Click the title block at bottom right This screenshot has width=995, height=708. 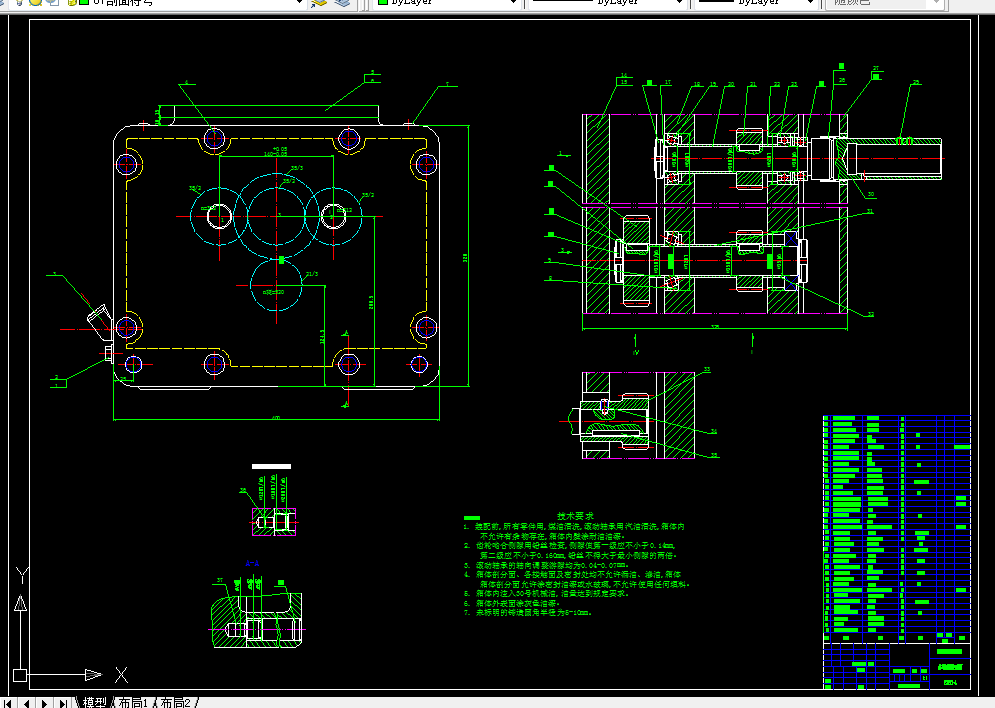pos(897,665)
